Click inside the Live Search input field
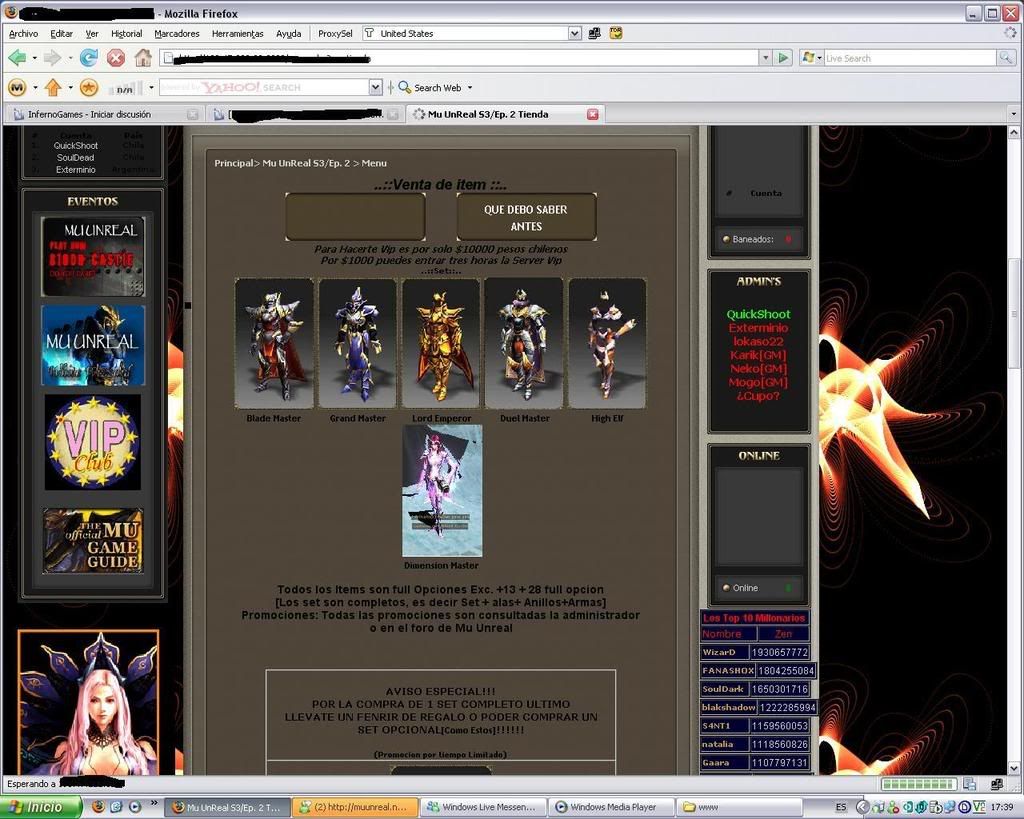The height and width of the screenshot is (819, 1024). click(x=910, y=58)
